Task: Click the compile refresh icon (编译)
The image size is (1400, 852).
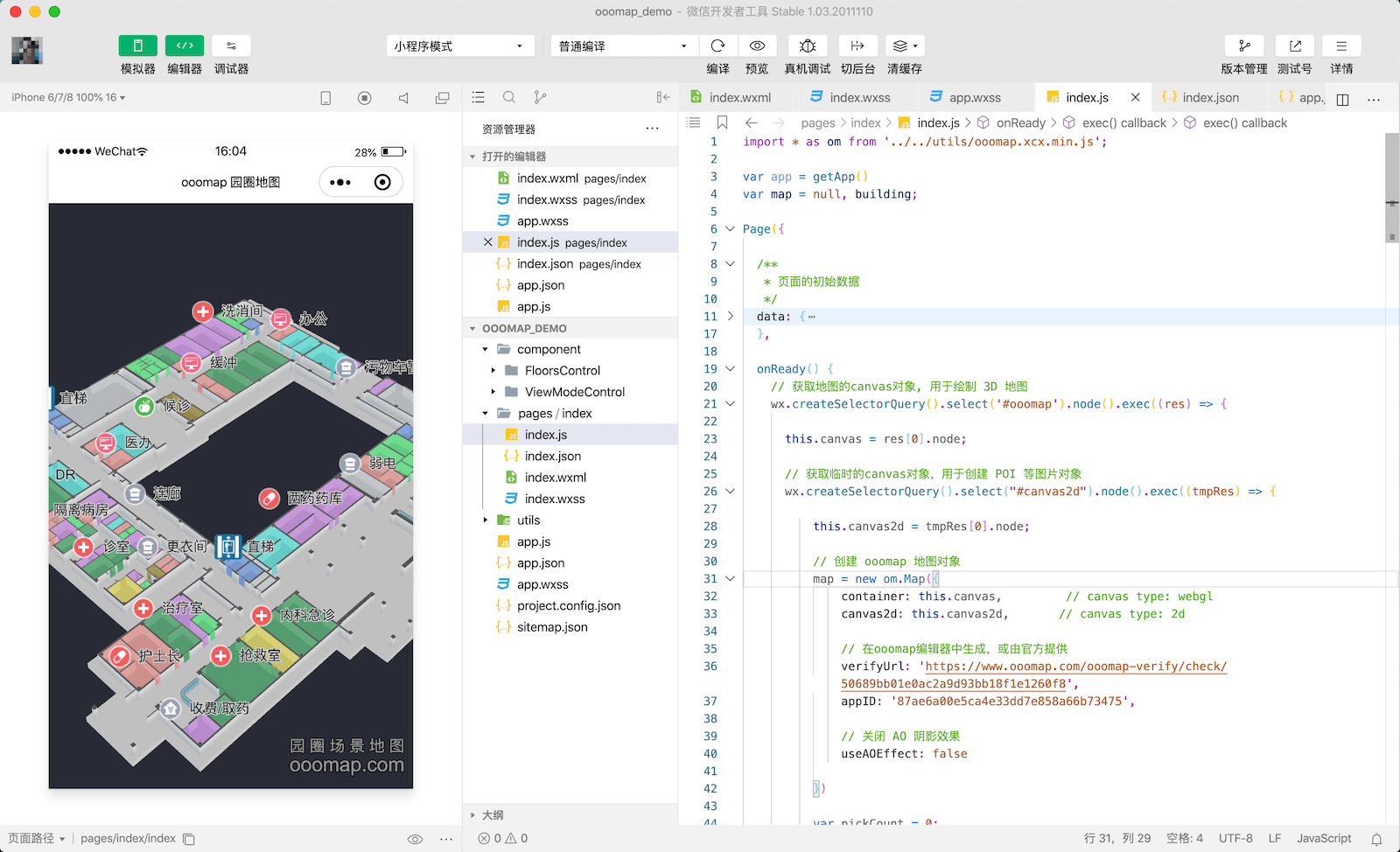Action: (718, 46)
